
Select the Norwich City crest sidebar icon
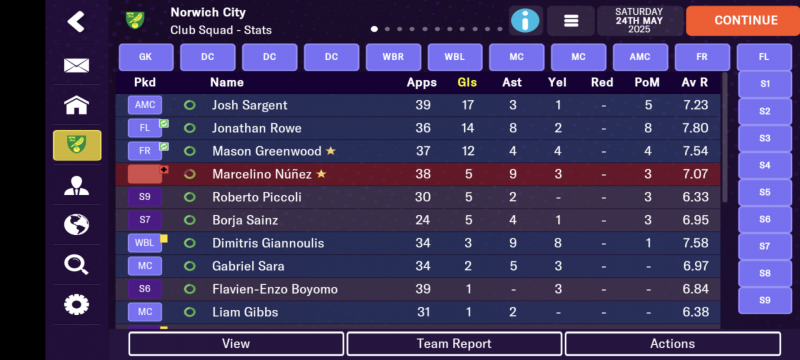pyautogui.click(x=77, y=145)
